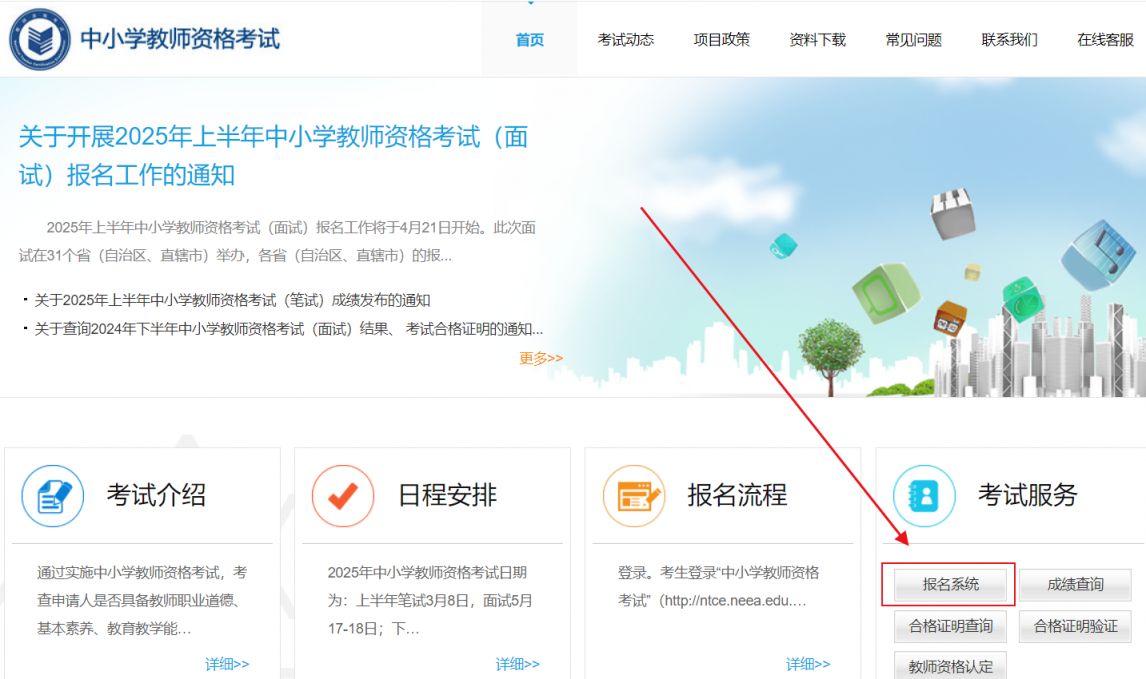Viewport: 1146px width, 679px height.
Task: Click the 合格证明验证 button
Action: pyautogui.click(x=1075, y=626)
